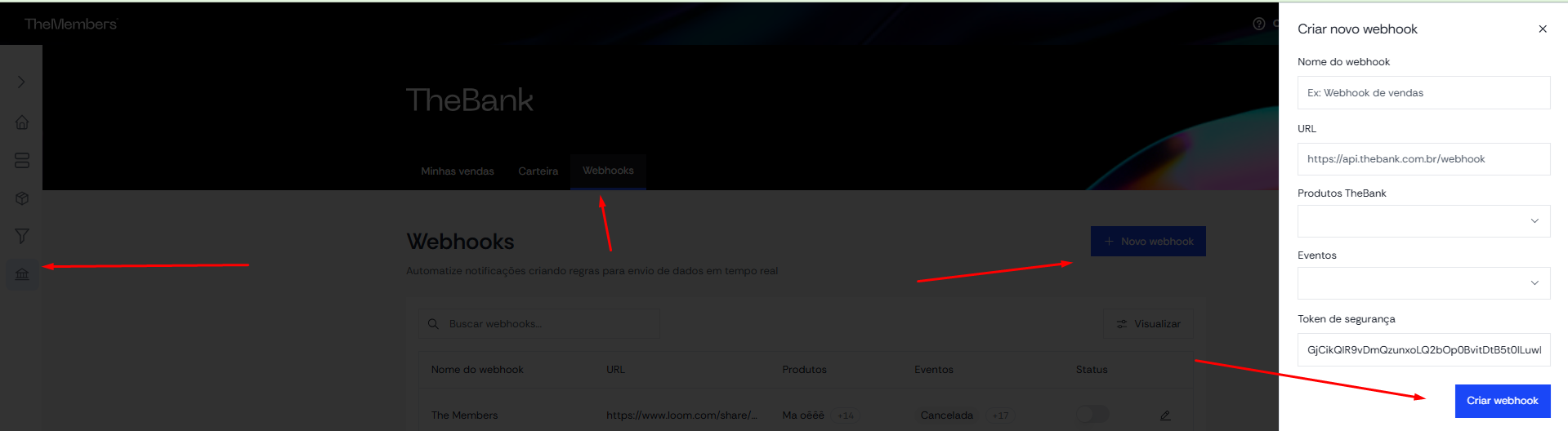
Task: Open the products box icon in sidebar
Action: pyautogui.click(x=22, y=198)
